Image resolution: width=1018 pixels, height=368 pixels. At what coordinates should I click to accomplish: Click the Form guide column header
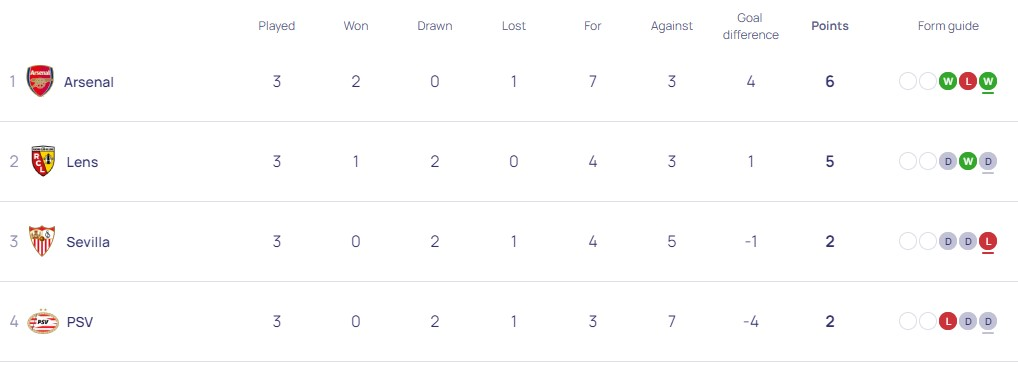coord(948,26)
